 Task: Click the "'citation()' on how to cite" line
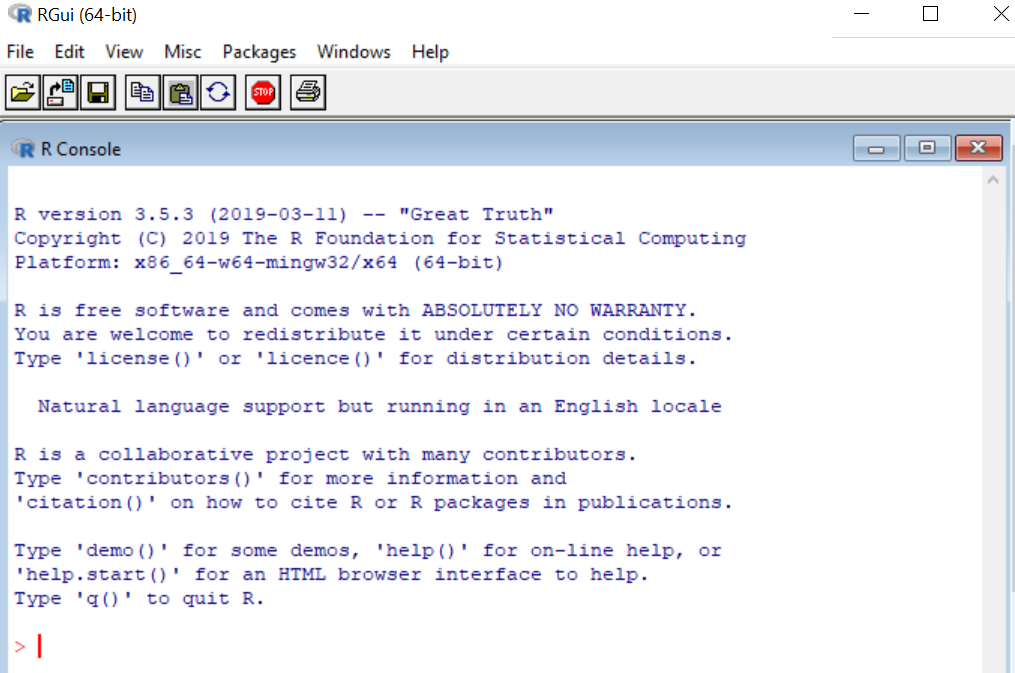(374, 502)
